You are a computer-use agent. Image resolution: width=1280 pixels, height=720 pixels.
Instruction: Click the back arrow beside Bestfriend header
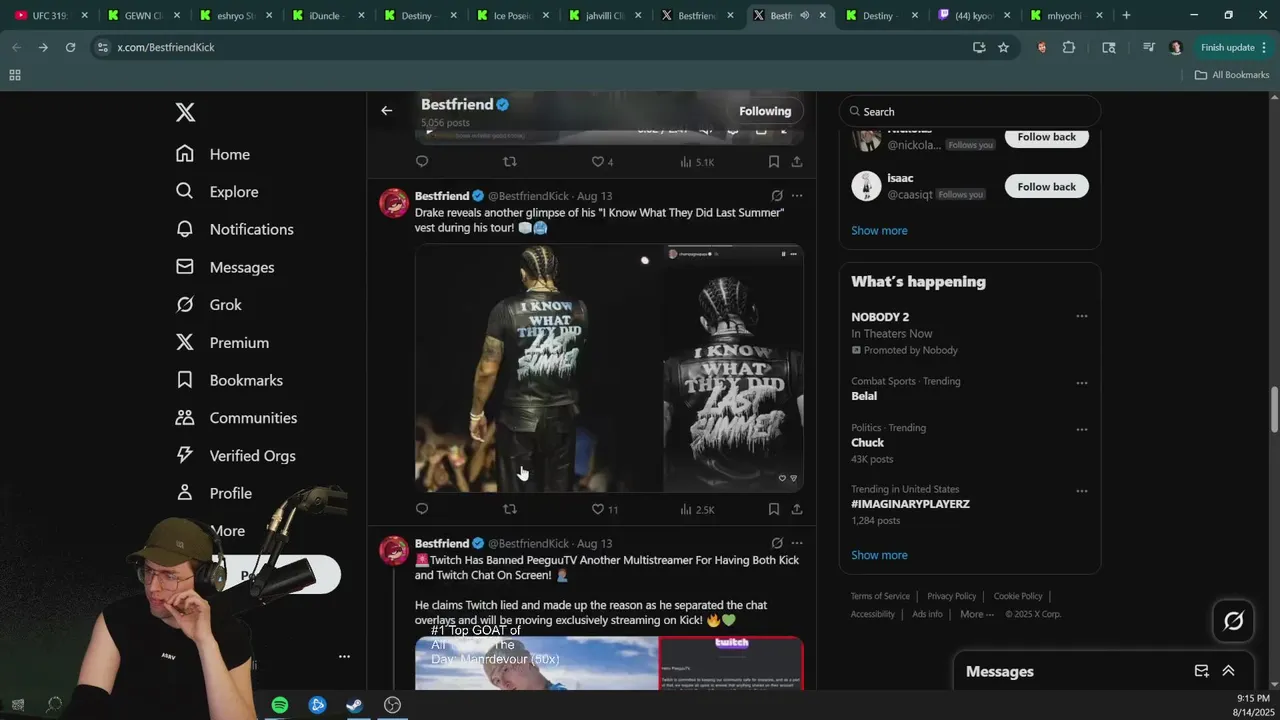click(386, 111)
